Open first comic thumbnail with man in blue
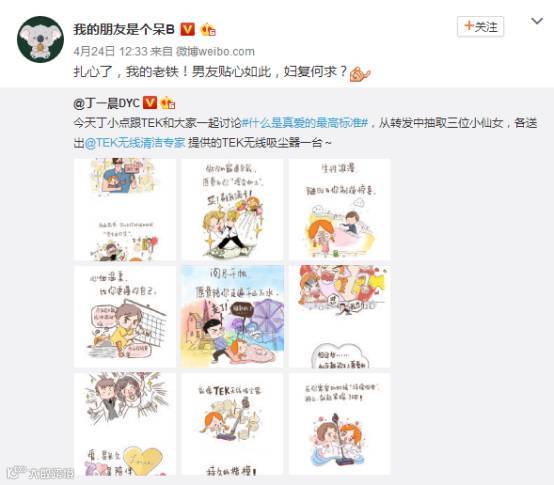 pos(125,210)
